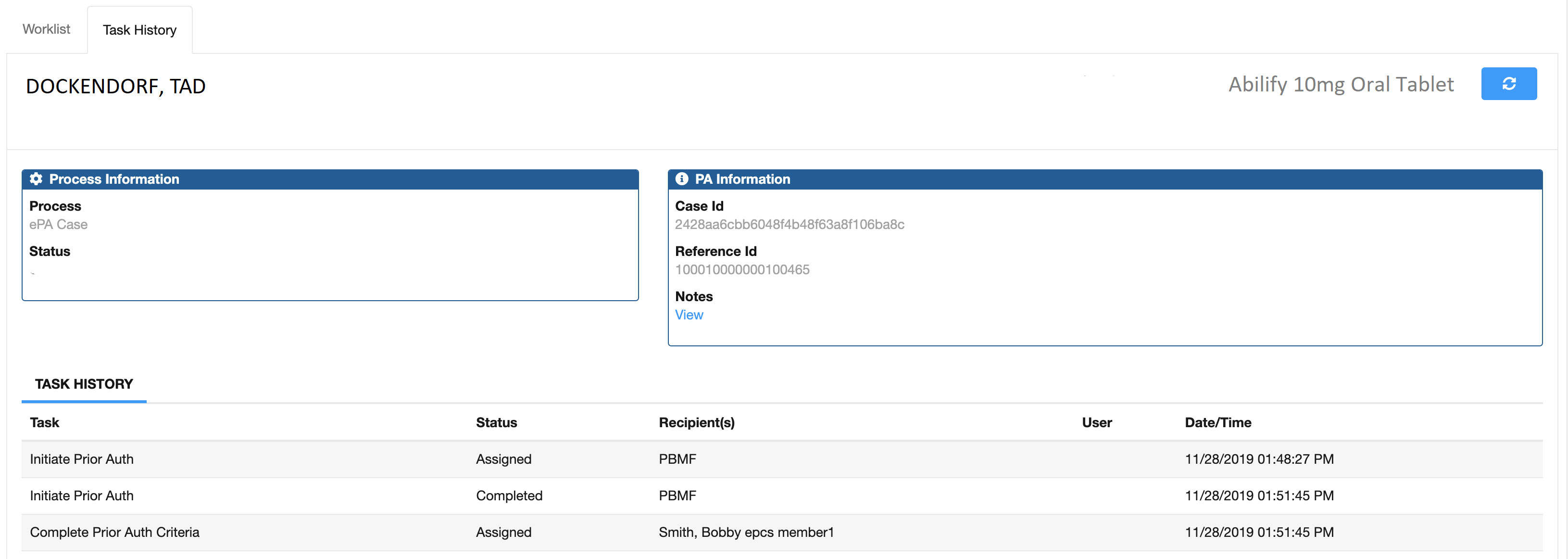Click the Reference Id value 100010000000100465
Viewport: 1568px width, 559px height.
pos(742,269)
